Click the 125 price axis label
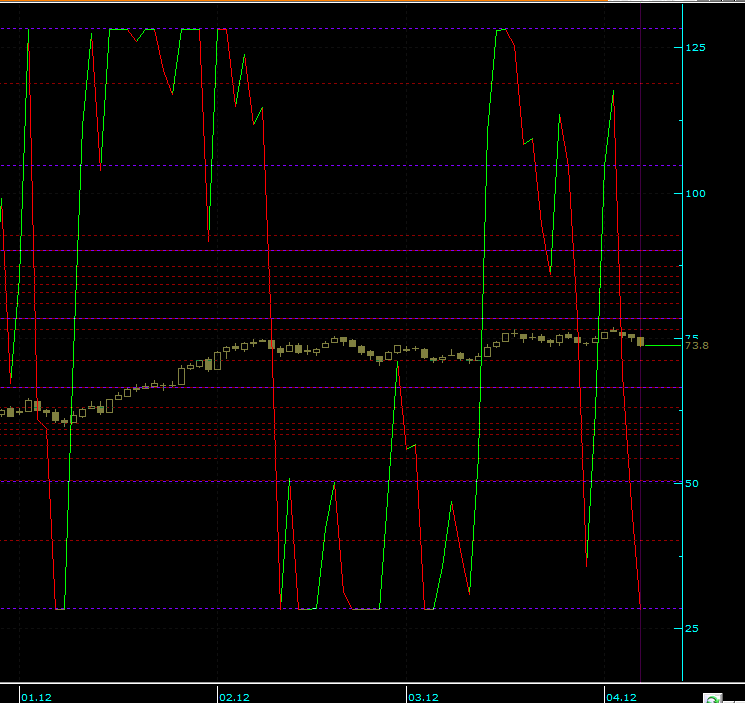The width and height of the screenshot is (745, 703). [x=695, y=48]
